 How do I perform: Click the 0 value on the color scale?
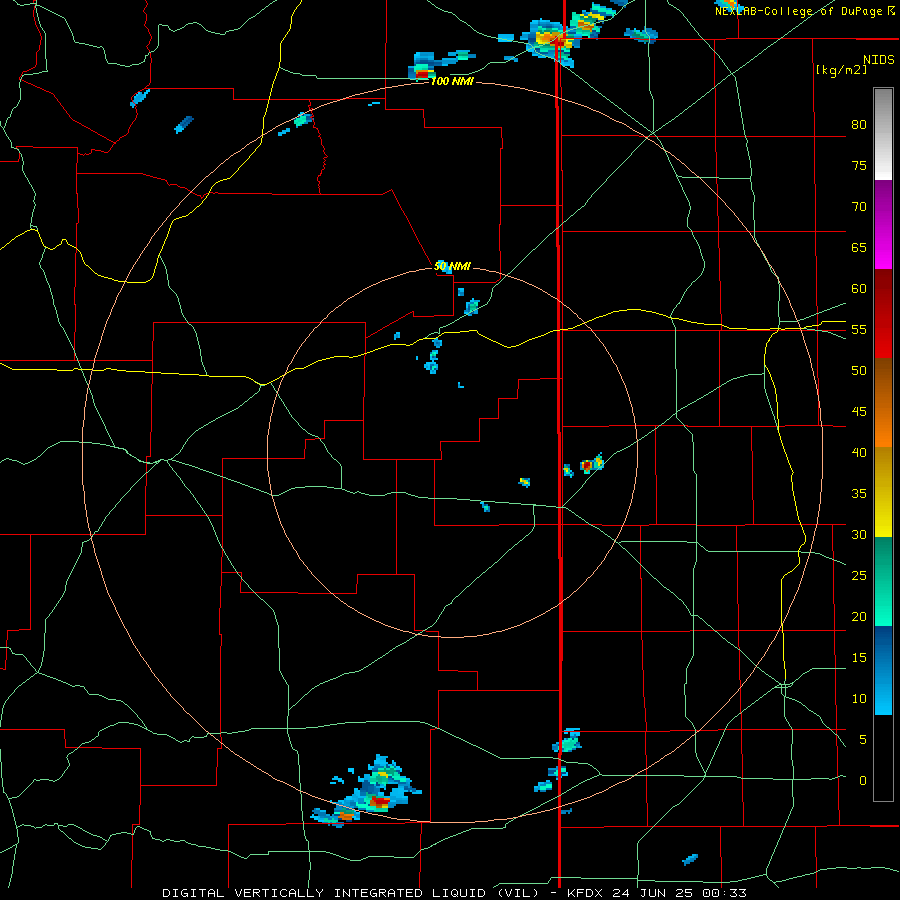point(863,781)
